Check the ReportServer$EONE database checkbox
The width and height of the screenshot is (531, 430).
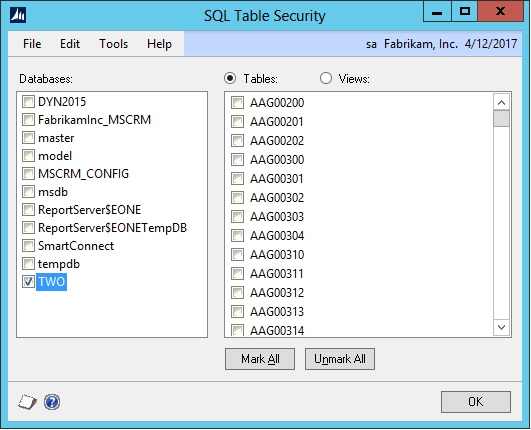click(28, 210)
